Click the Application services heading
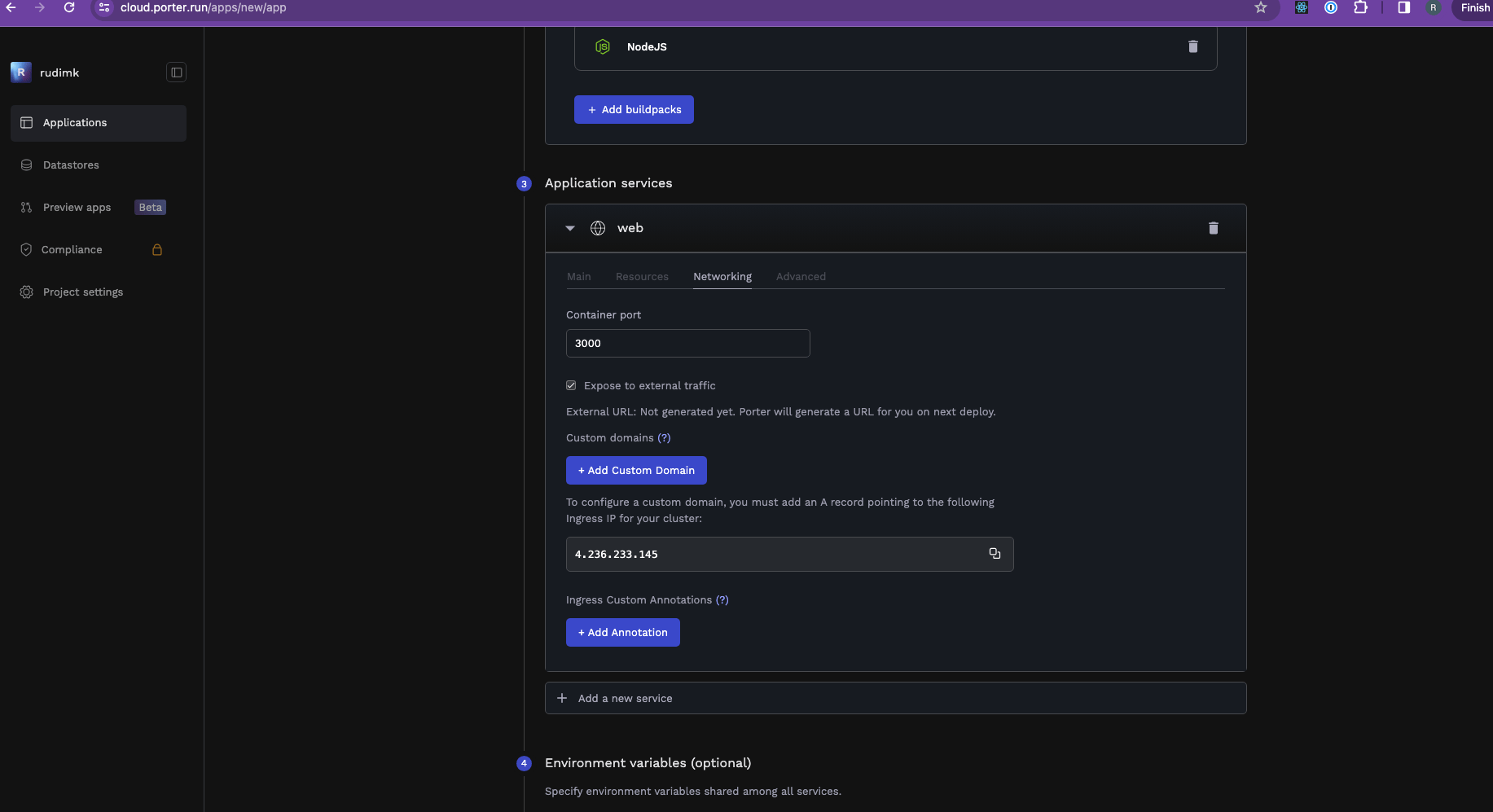This screenshot has height=812, width=1493. [x=608, y=183]
